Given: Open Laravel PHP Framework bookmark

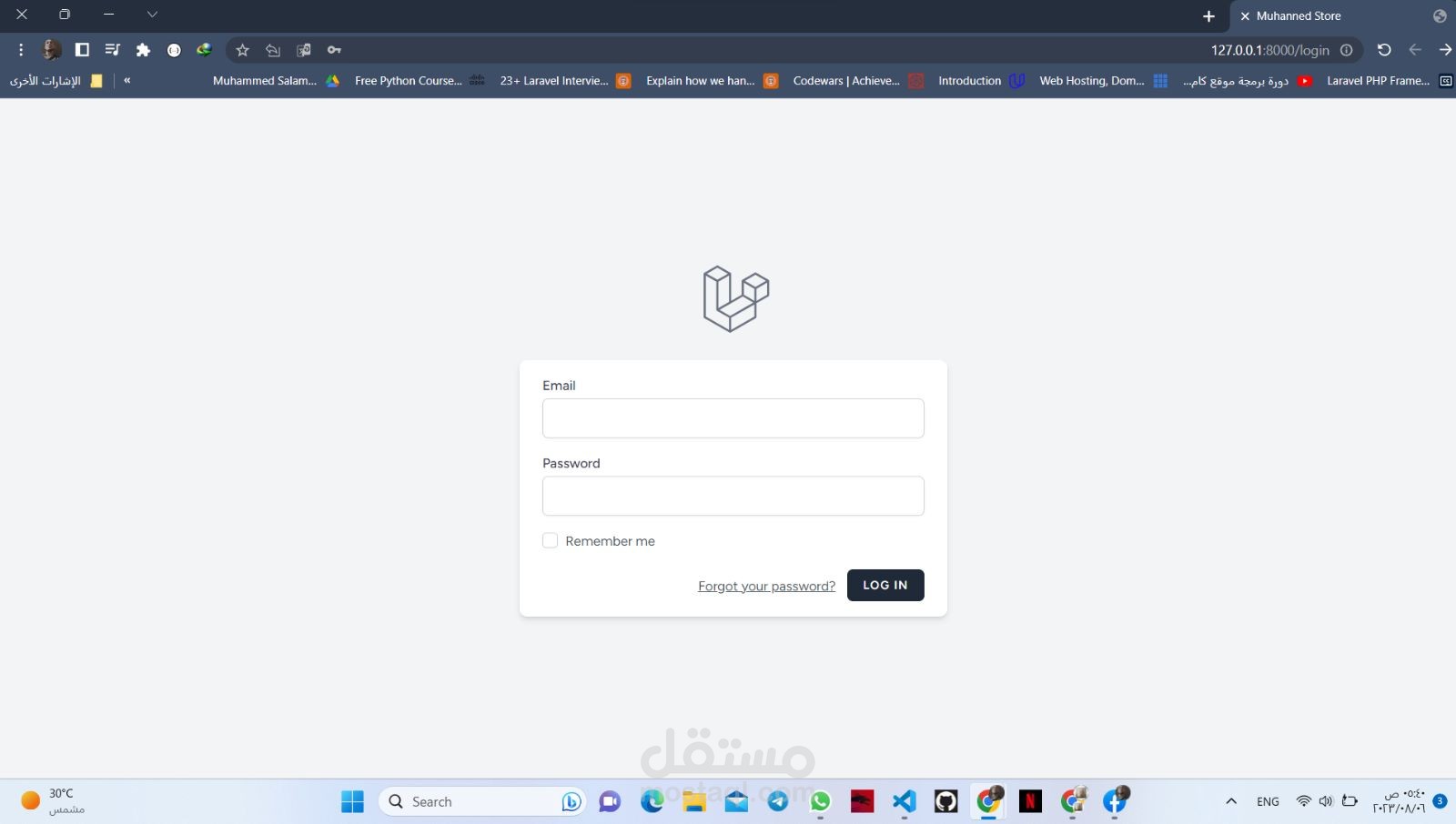Looking at the screenshot, I should (1389, 81).
